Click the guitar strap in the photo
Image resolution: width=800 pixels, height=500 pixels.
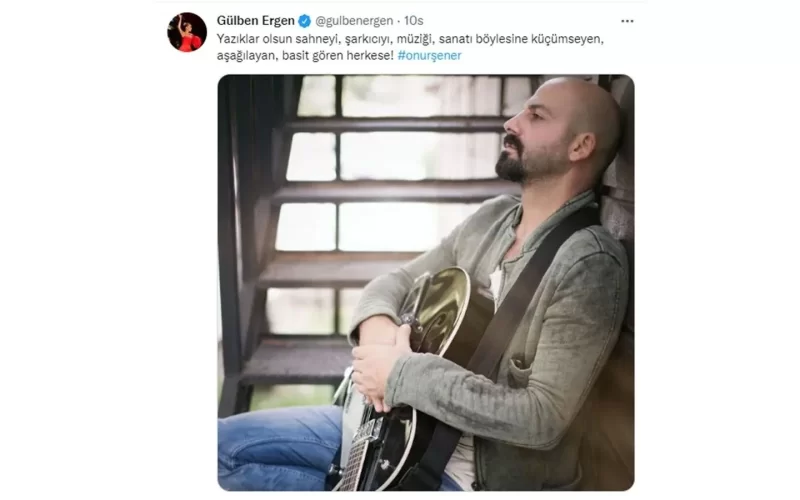coord(531,296)
